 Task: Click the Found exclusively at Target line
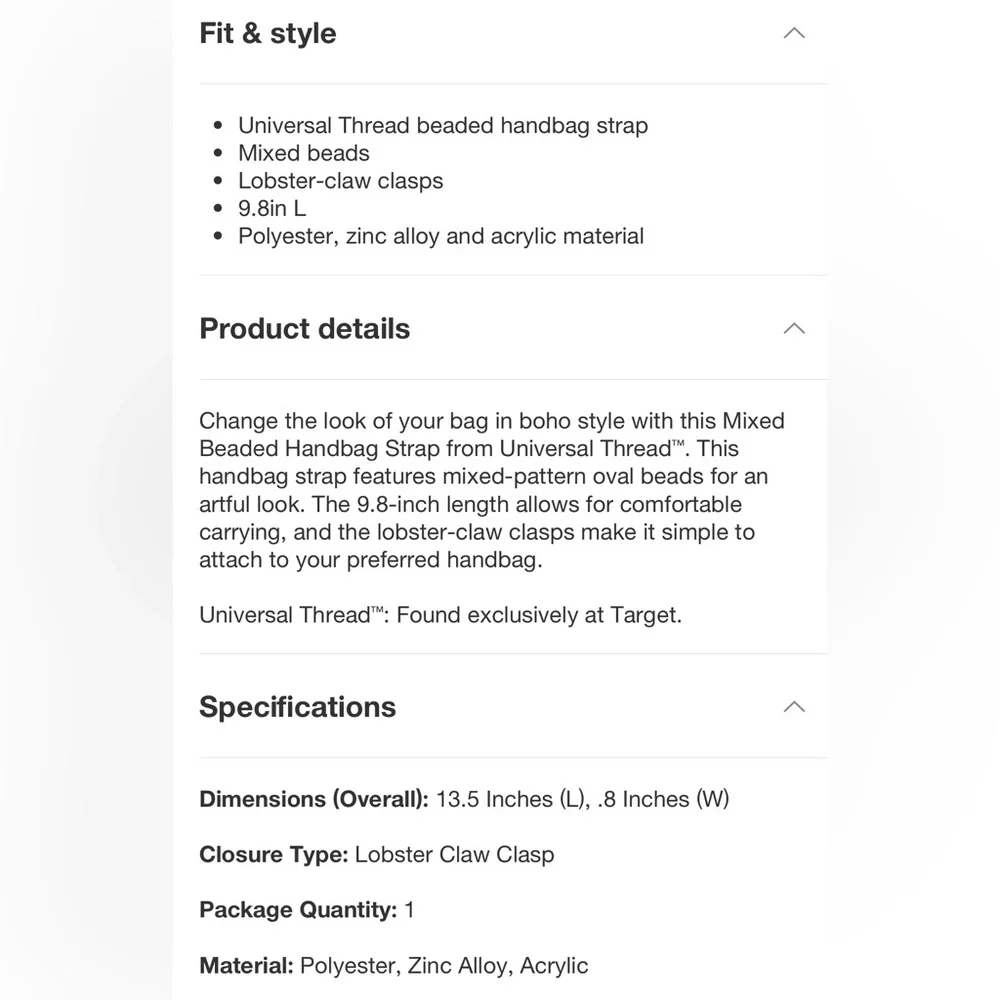[440, 614]
